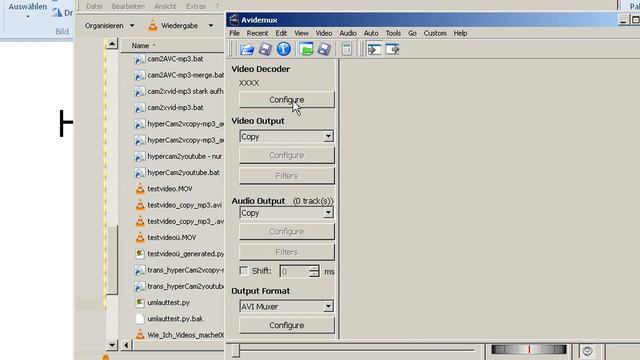Click Configure under Output Format

click(287, 325)
